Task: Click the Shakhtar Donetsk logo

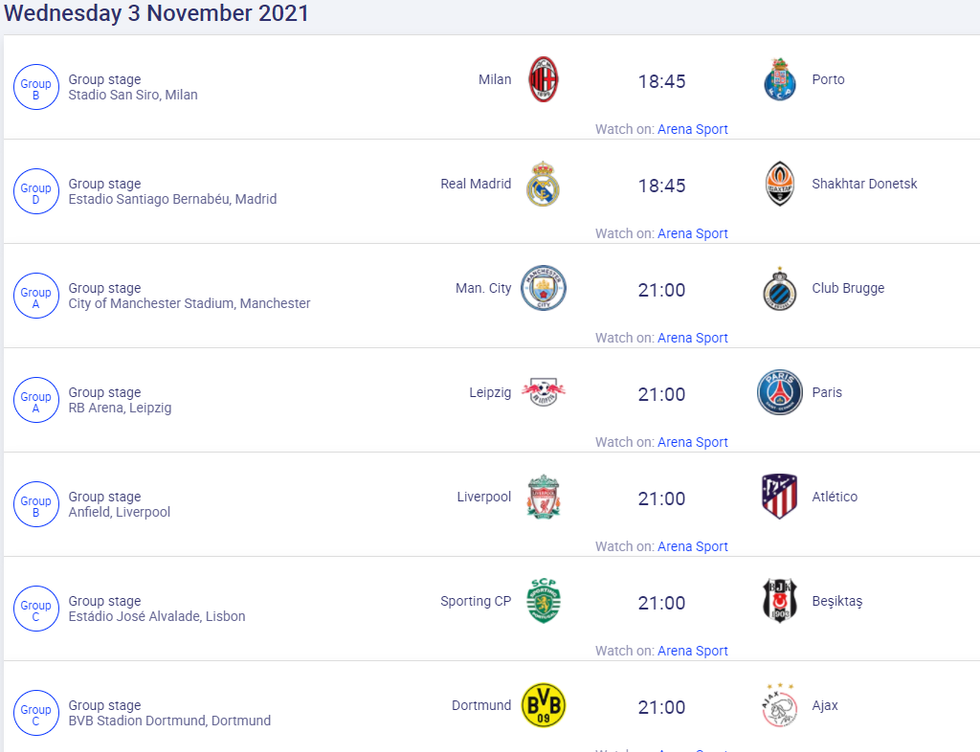Action: coord(779,184)
